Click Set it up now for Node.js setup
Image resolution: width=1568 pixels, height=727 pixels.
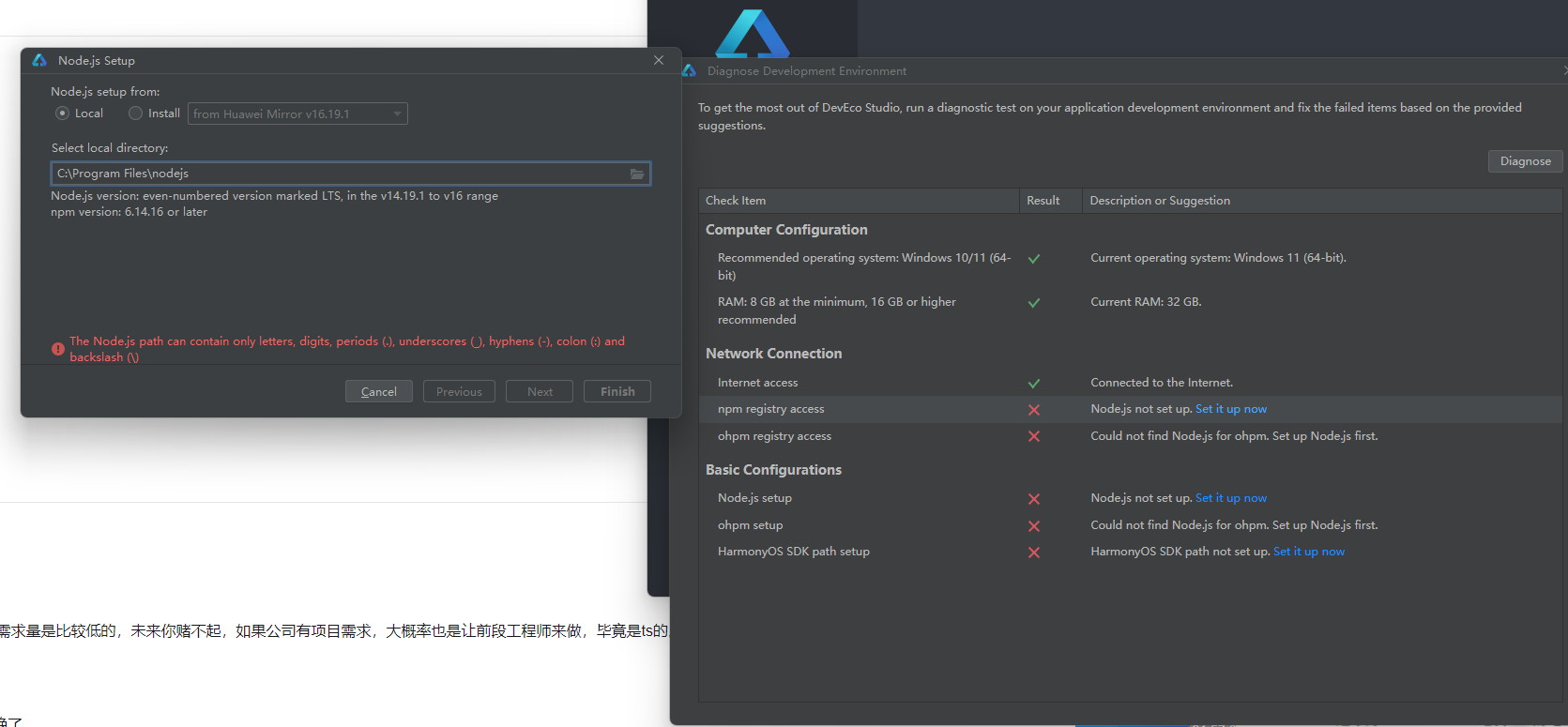pyautogui.click(x=1230, y=498)
